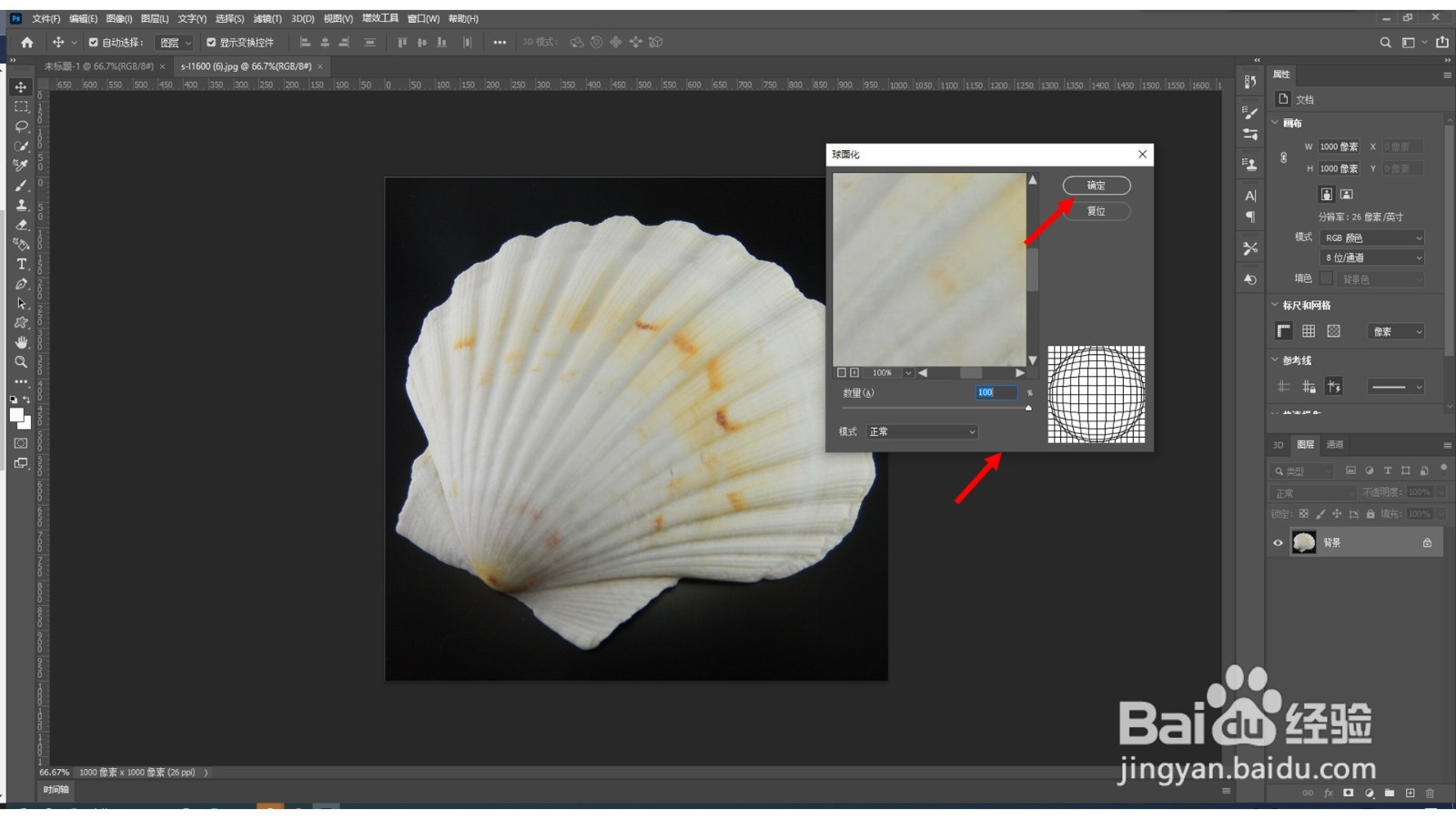Open the 8 位/通道 bit depth dropdown

coord(1372,258)
